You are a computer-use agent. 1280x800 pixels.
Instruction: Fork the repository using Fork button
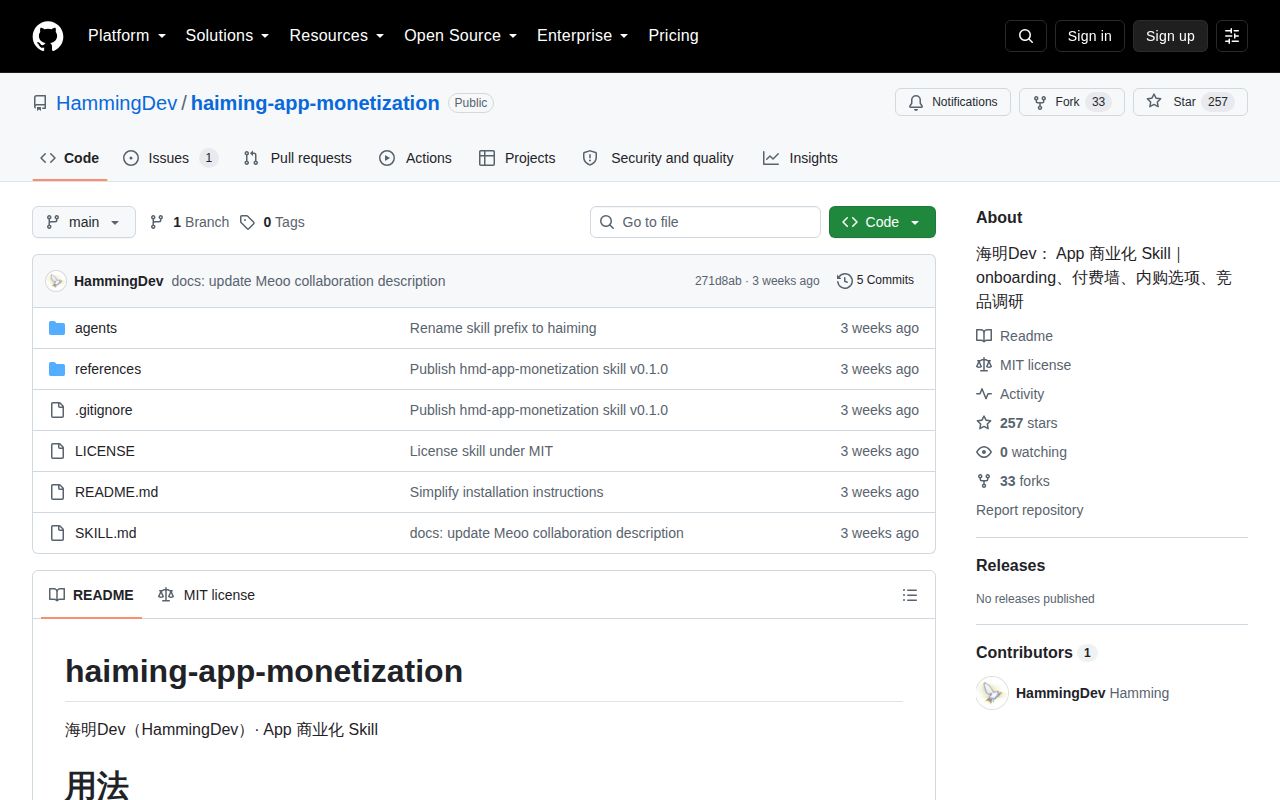(x=1072, y=102)
